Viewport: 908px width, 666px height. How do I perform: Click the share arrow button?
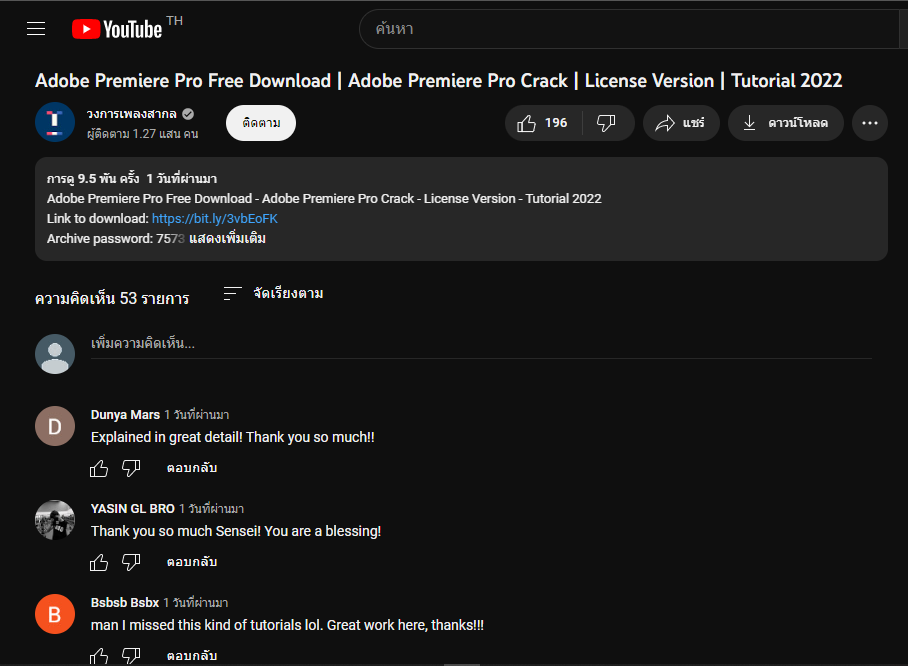[x=680, y=123]
